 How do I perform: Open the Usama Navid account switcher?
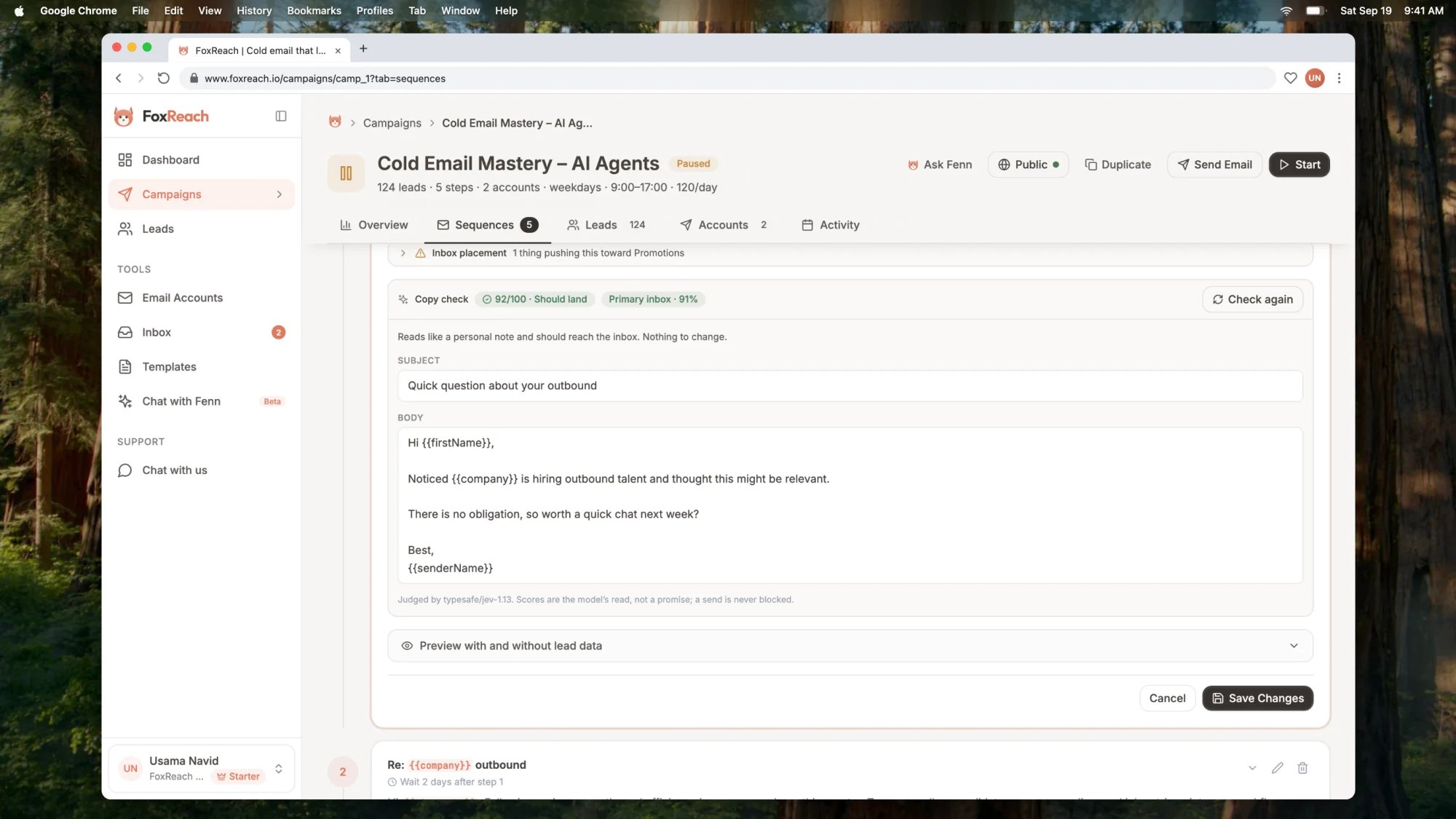click(202, 768)
